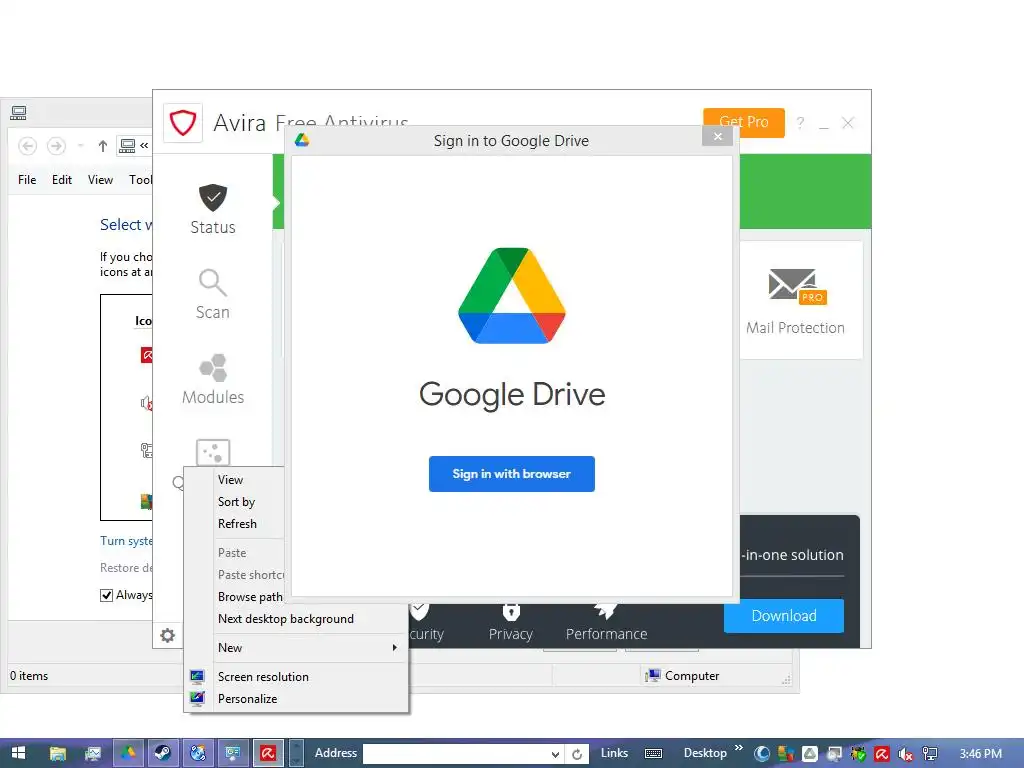Click Google Drive taskbar button
This screenshot has width=1024, height=768.
tap(128, 753)
